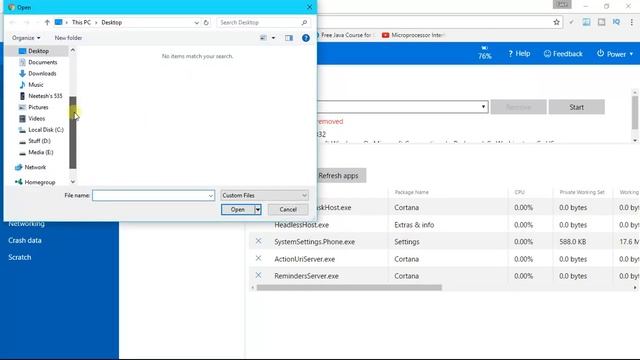Click the File name input field
Viewport: 640px width, 360px height.
click(150, 196)
